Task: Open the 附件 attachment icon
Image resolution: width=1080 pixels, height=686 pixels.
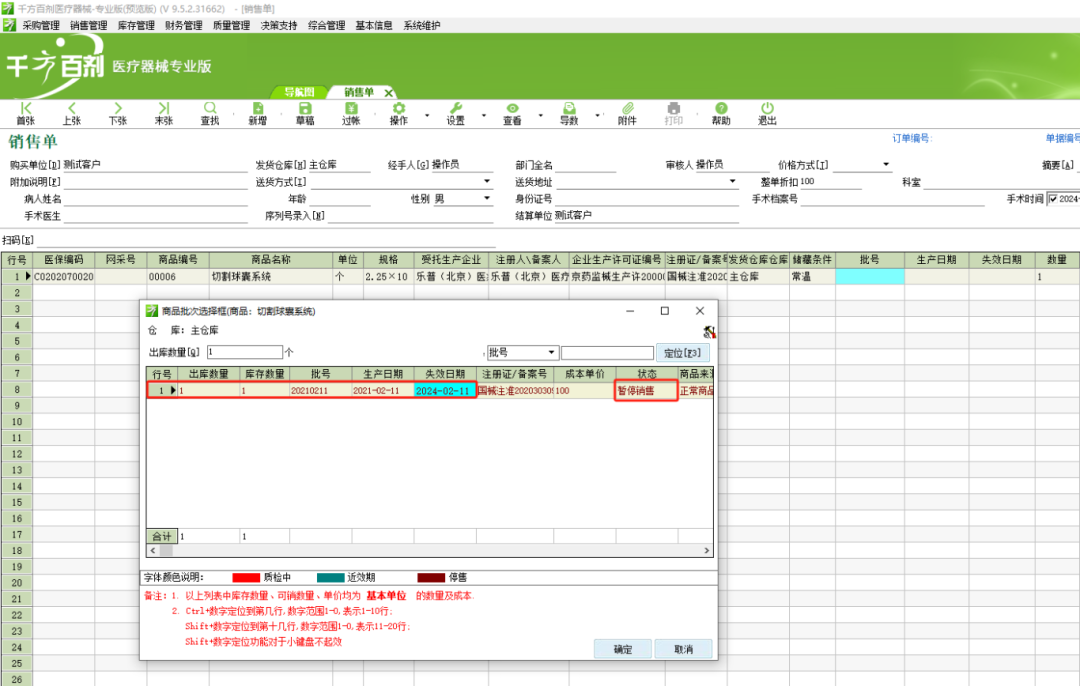Action: pyautogui.click(x=627, y=113)
